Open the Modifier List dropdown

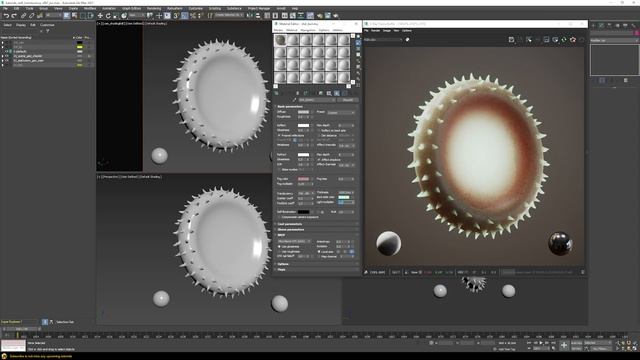point(614,40)
